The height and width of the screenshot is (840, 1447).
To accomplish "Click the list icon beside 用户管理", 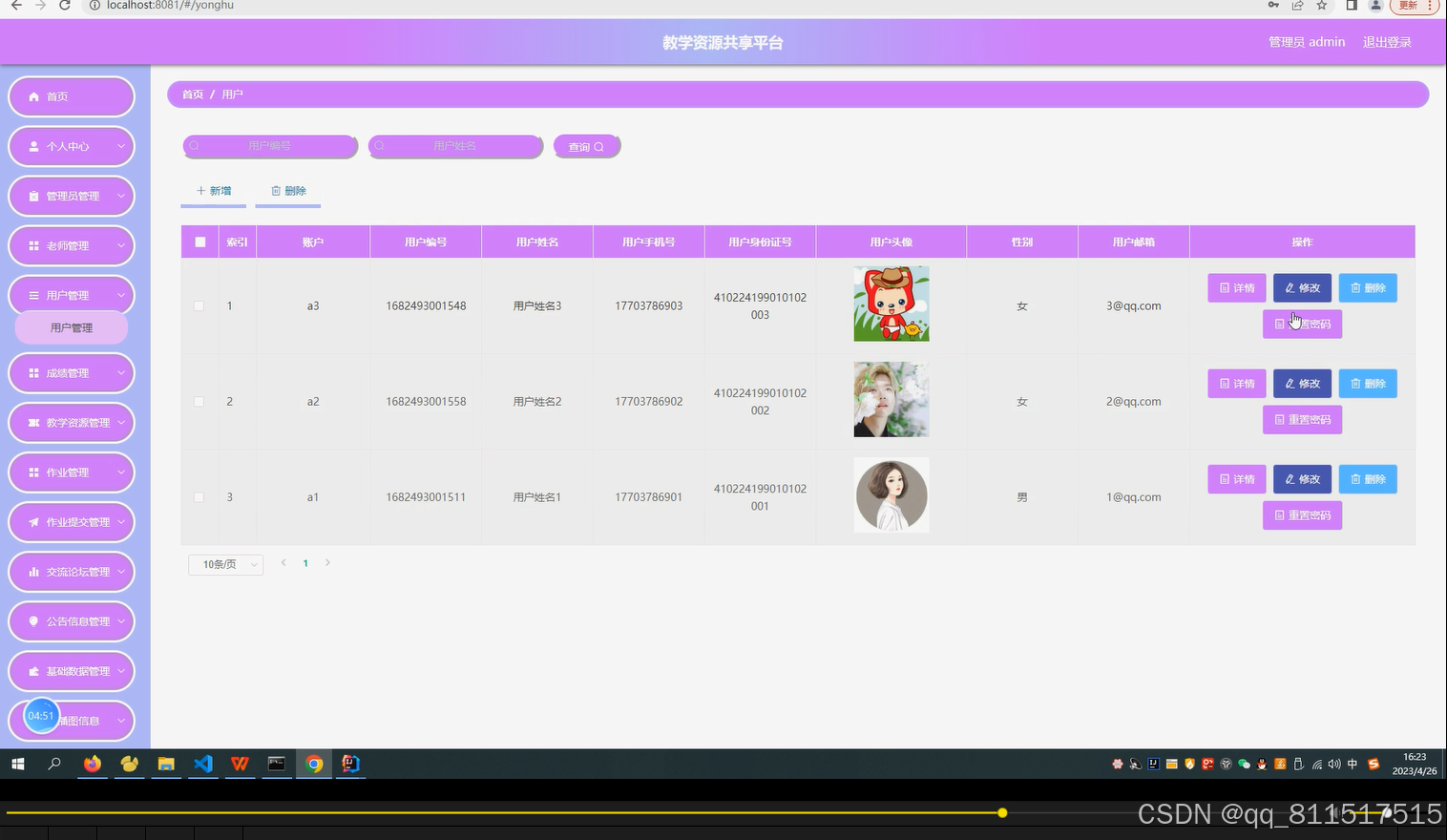I will click(34, 295).
